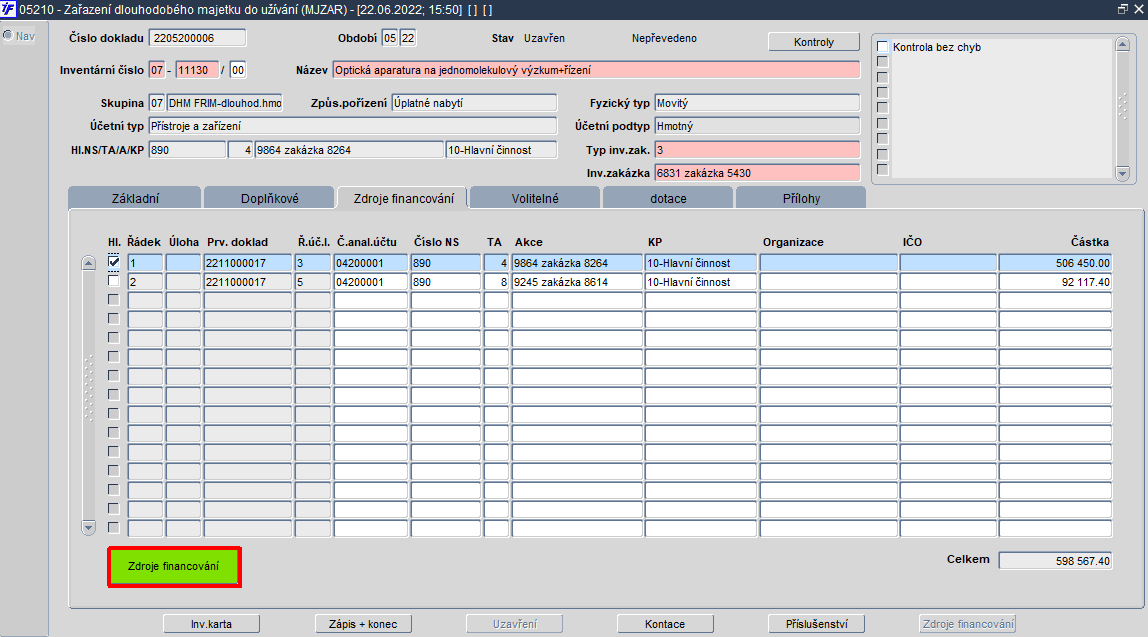Toggle second checkbox in the Kontroly list

tap(882, 62)
